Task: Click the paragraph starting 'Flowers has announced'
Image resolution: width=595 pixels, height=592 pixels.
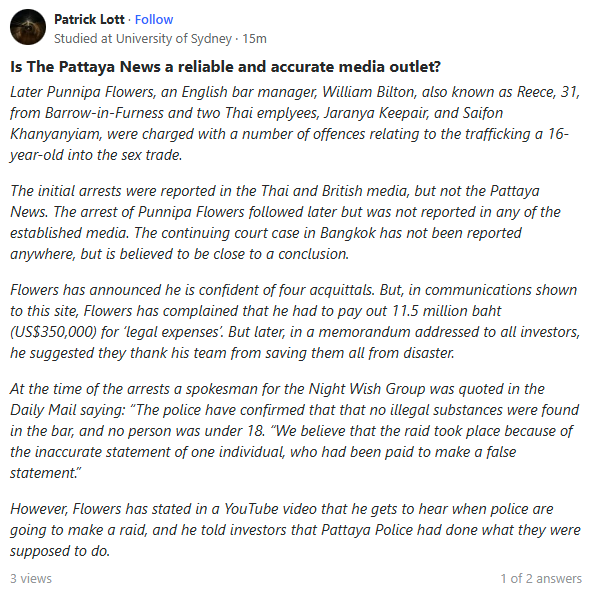Action: [x=295, y=321]
